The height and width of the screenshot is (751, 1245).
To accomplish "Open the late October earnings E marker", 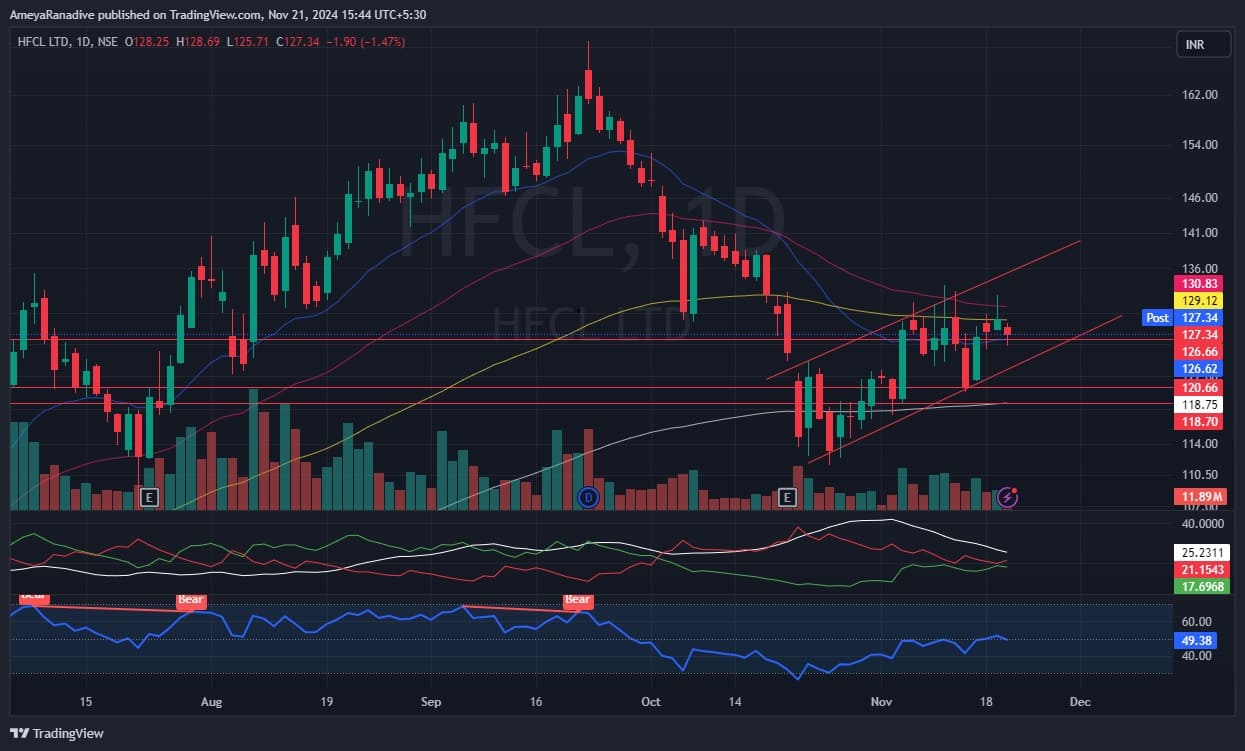I will tap(787, 497).
